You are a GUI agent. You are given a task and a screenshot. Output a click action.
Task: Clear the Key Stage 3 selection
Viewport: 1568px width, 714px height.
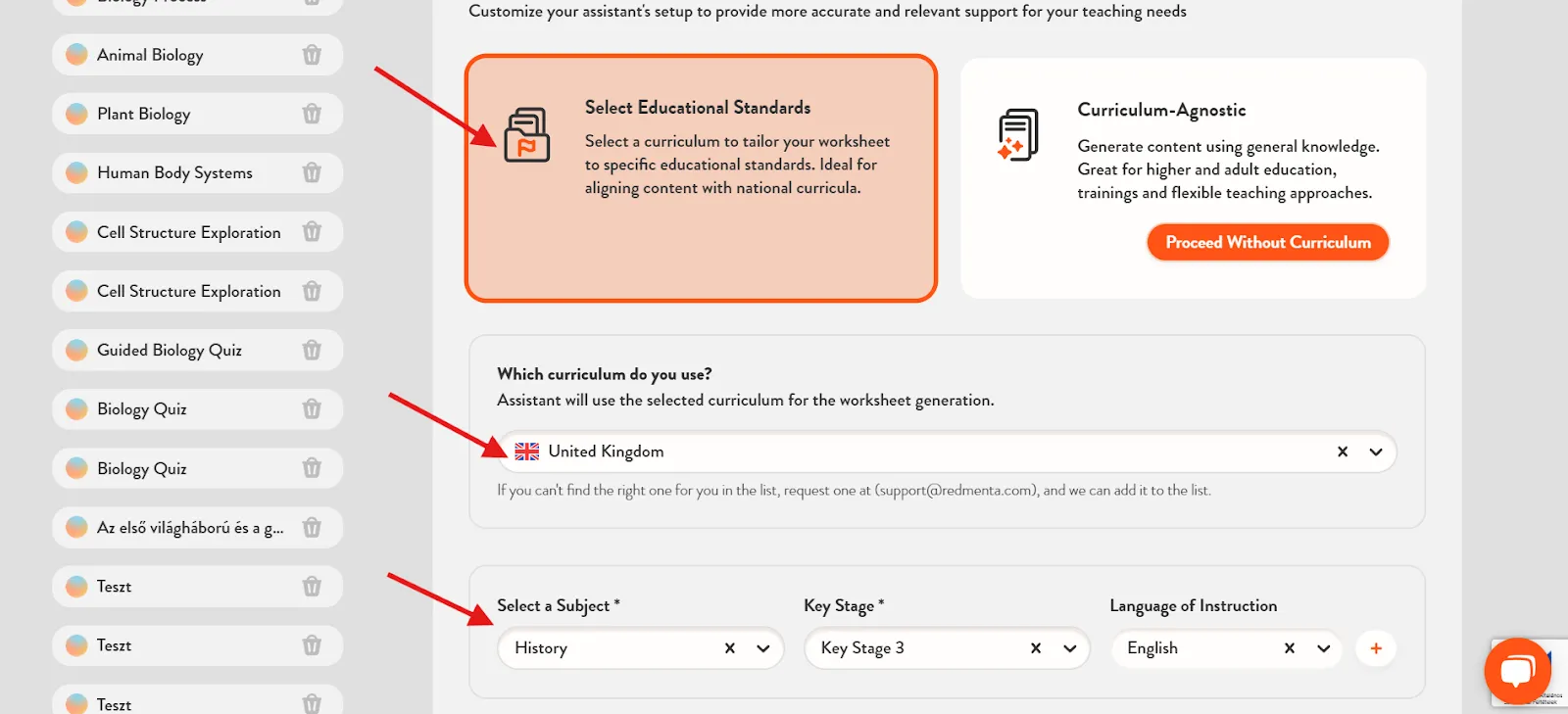1036,648
